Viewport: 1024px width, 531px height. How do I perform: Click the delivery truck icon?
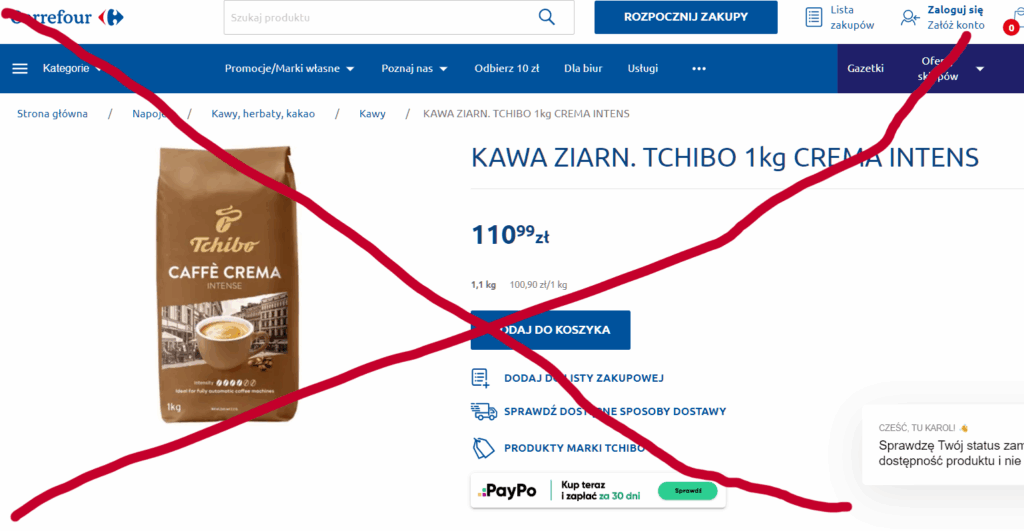tap(484, 411)
